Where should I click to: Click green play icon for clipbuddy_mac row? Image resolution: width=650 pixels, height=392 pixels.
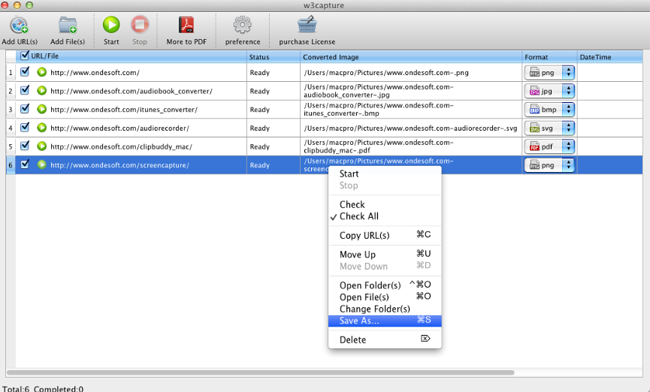41,146
